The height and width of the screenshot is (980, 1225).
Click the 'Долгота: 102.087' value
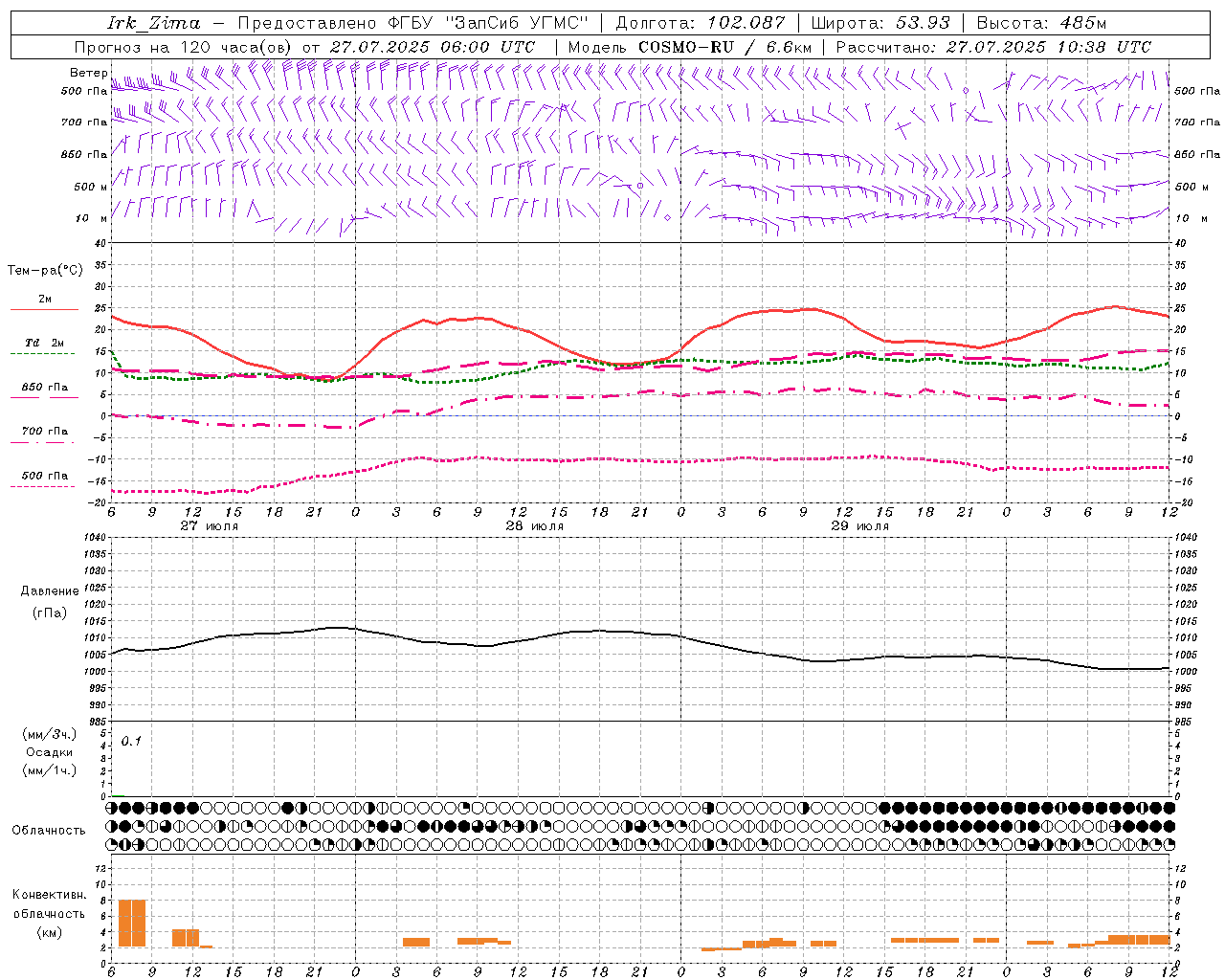pyautogui.click(x=700, y=23)
